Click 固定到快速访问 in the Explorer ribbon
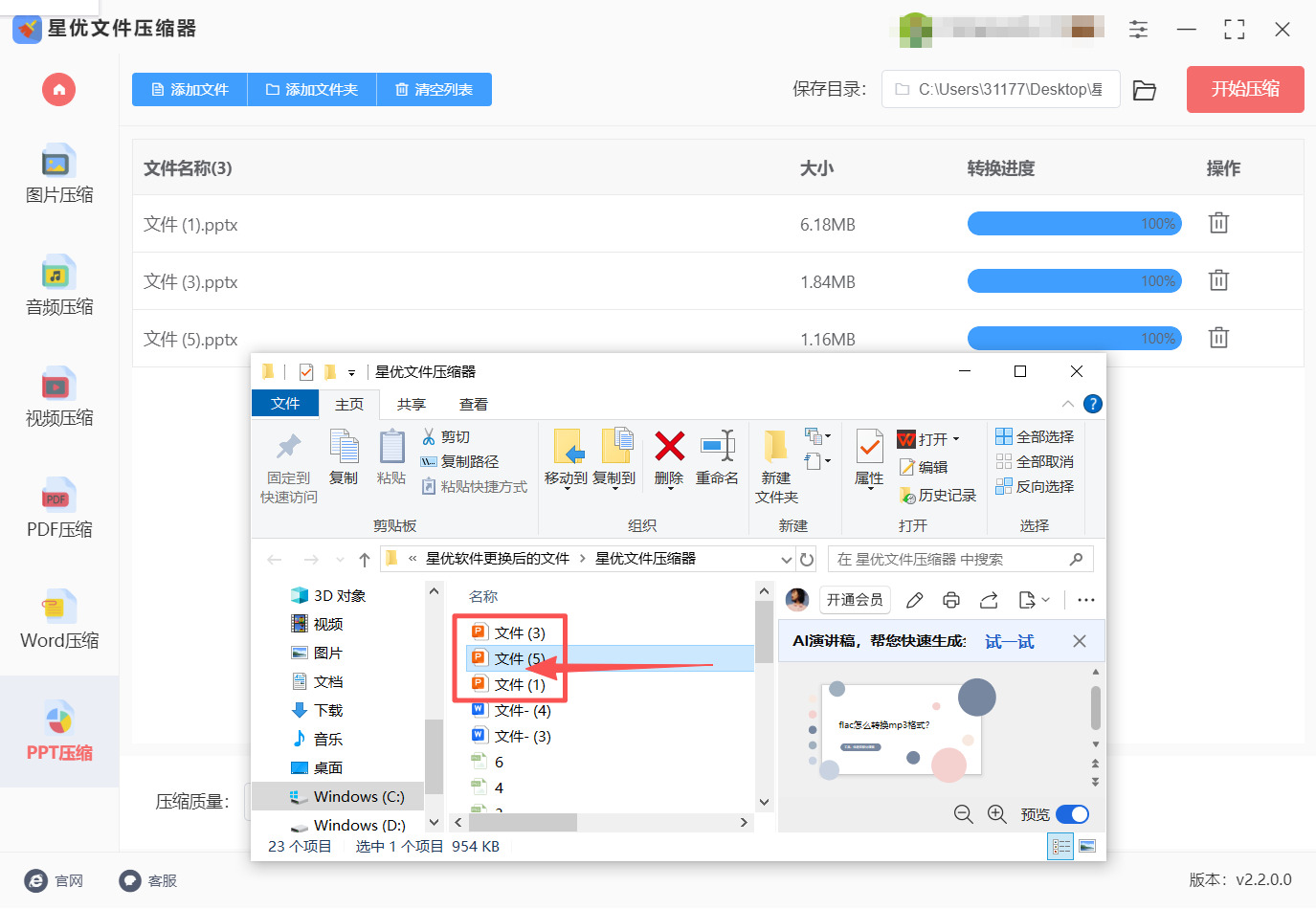 [289, 467]
